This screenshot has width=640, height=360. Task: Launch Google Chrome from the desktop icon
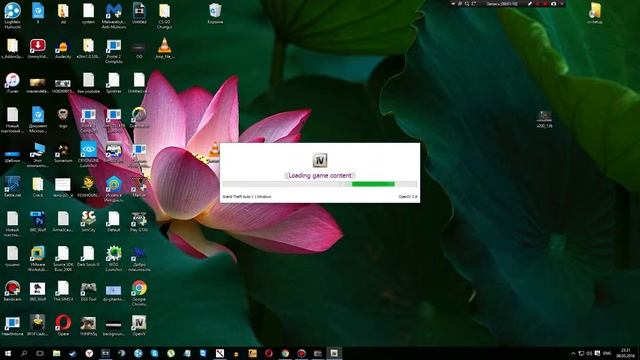click(139, 293)
